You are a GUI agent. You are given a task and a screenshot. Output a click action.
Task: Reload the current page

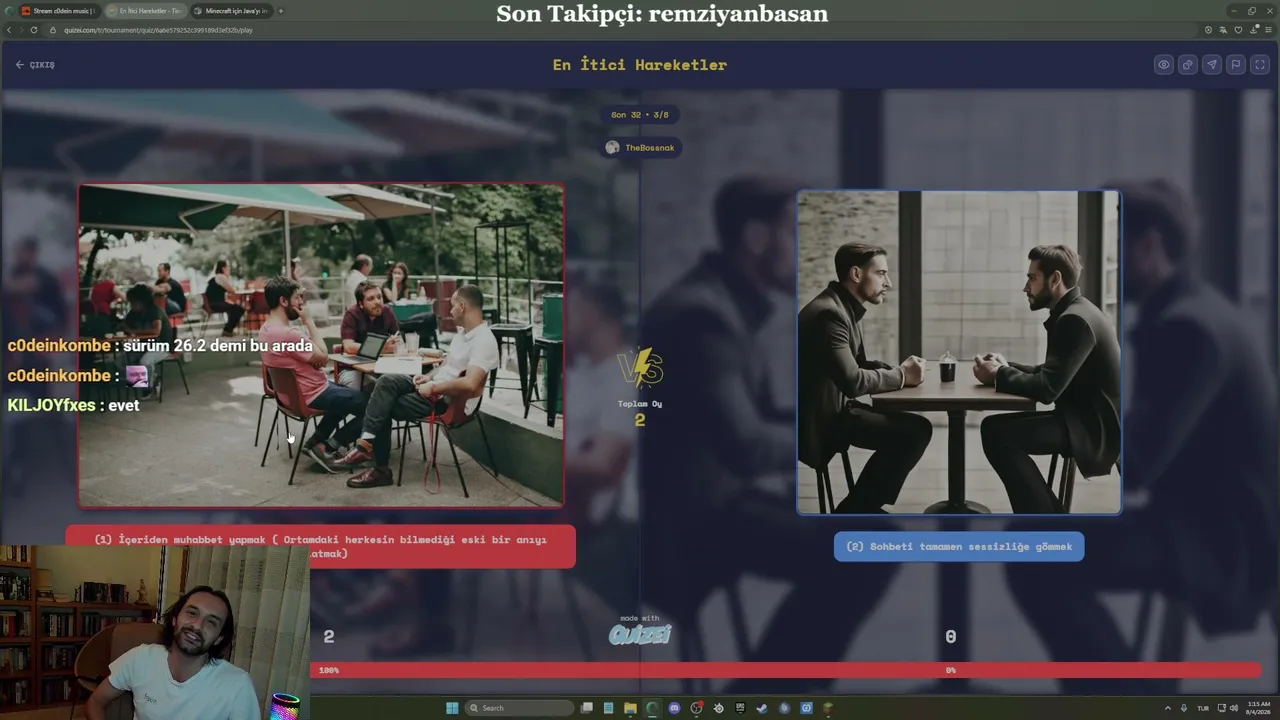(34, 30)
